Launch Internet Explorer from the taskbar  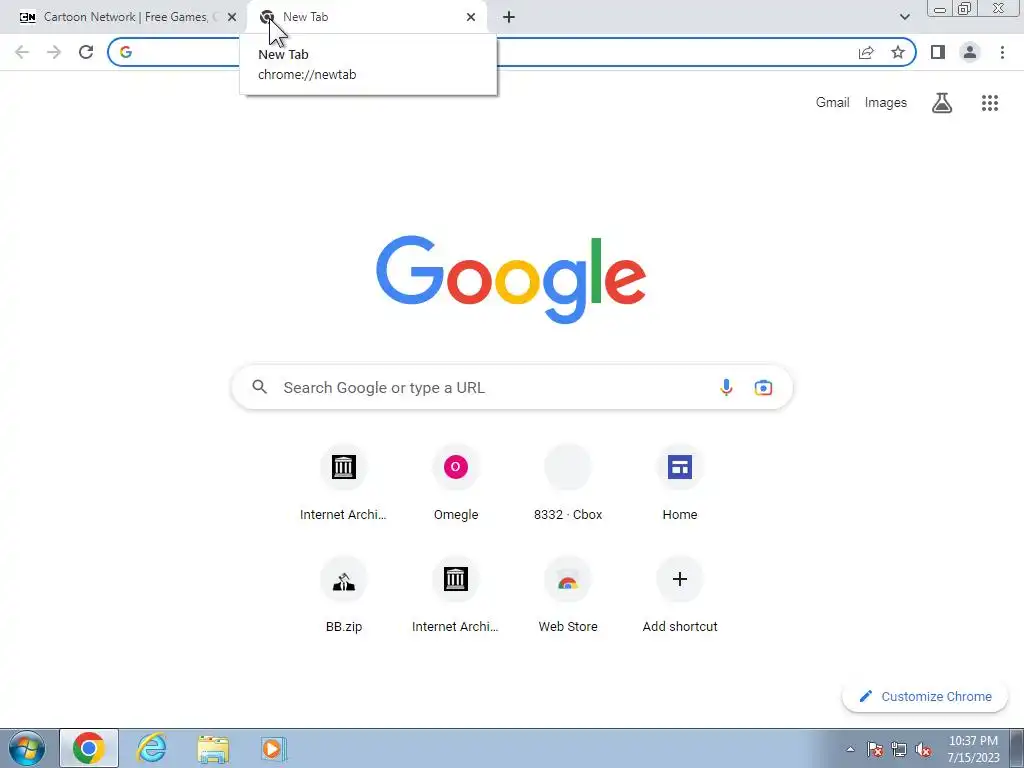[151, 749]
